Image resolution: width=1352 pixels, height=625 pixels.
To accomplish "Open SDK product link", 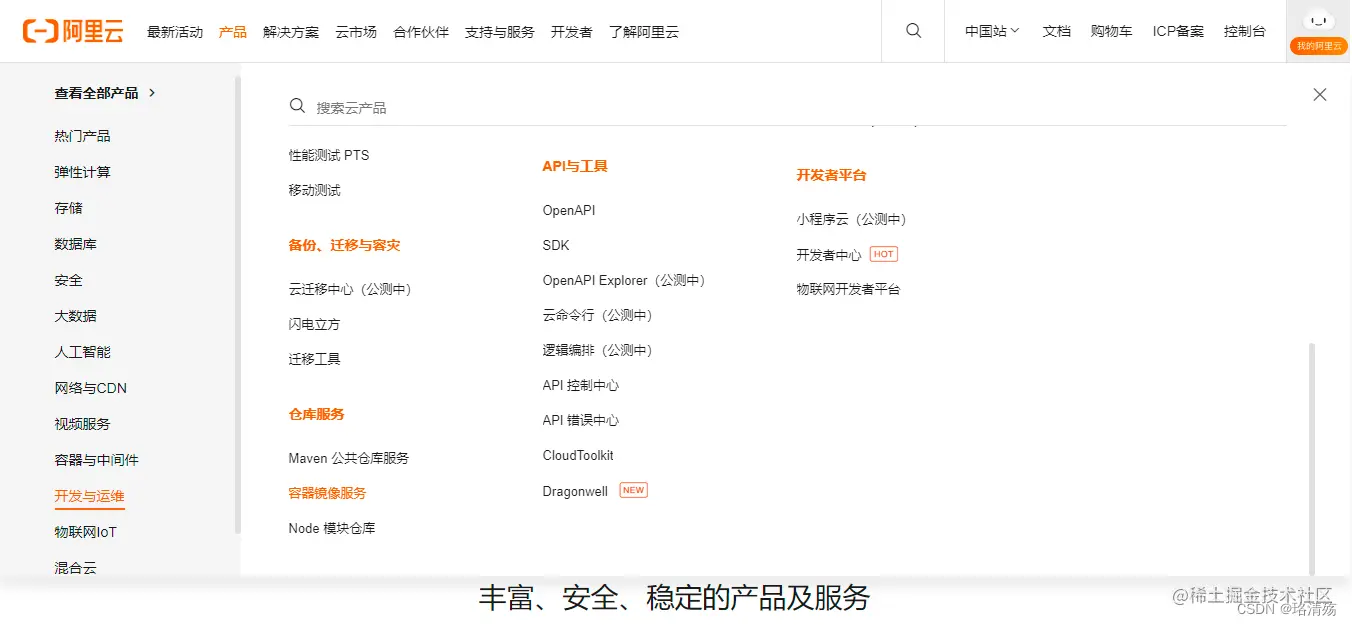I will (556, 245).
